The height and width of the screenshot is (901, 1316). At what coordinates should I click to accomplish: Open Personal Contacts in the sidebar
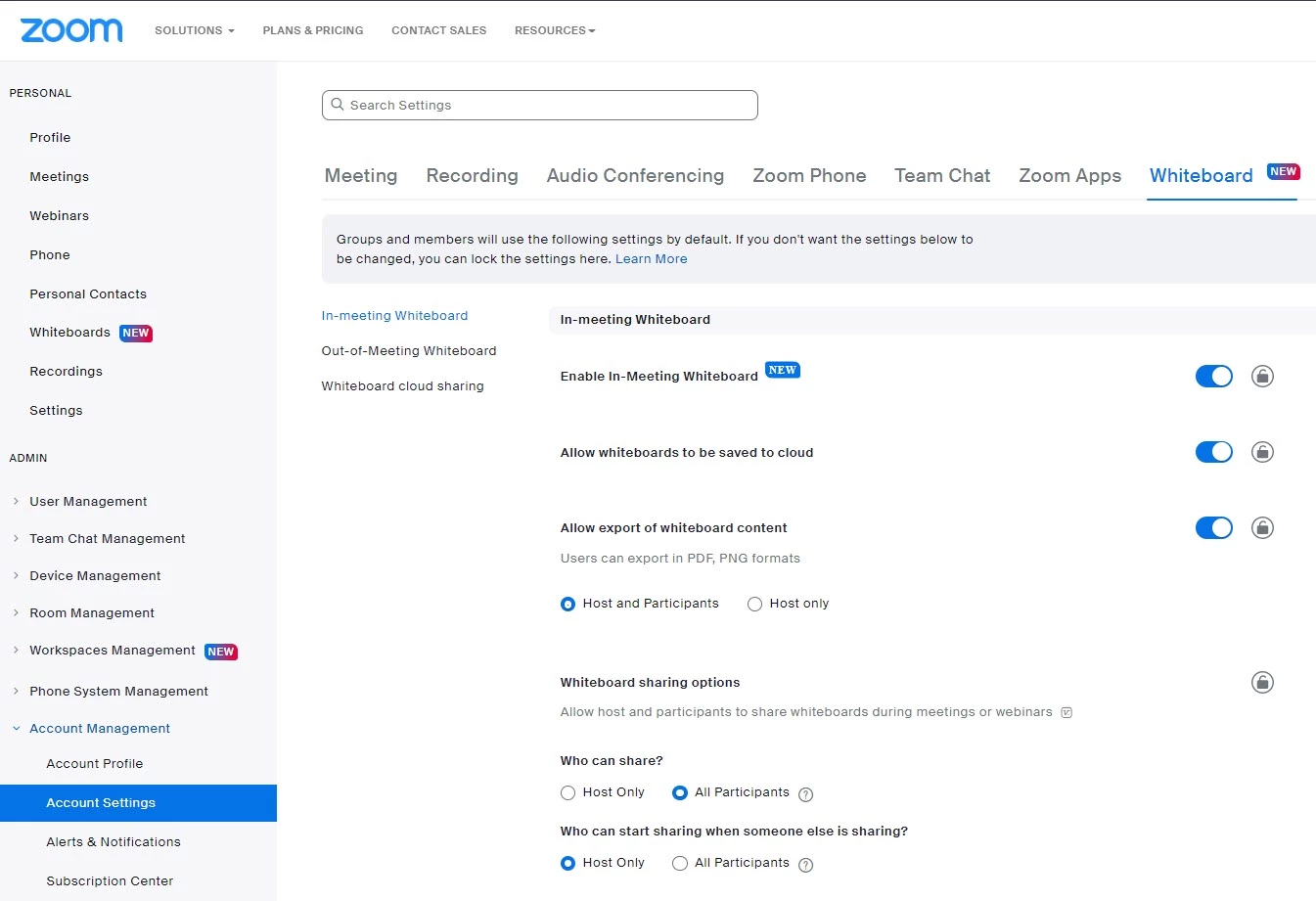pyautogui.click(x=88, y=294)
